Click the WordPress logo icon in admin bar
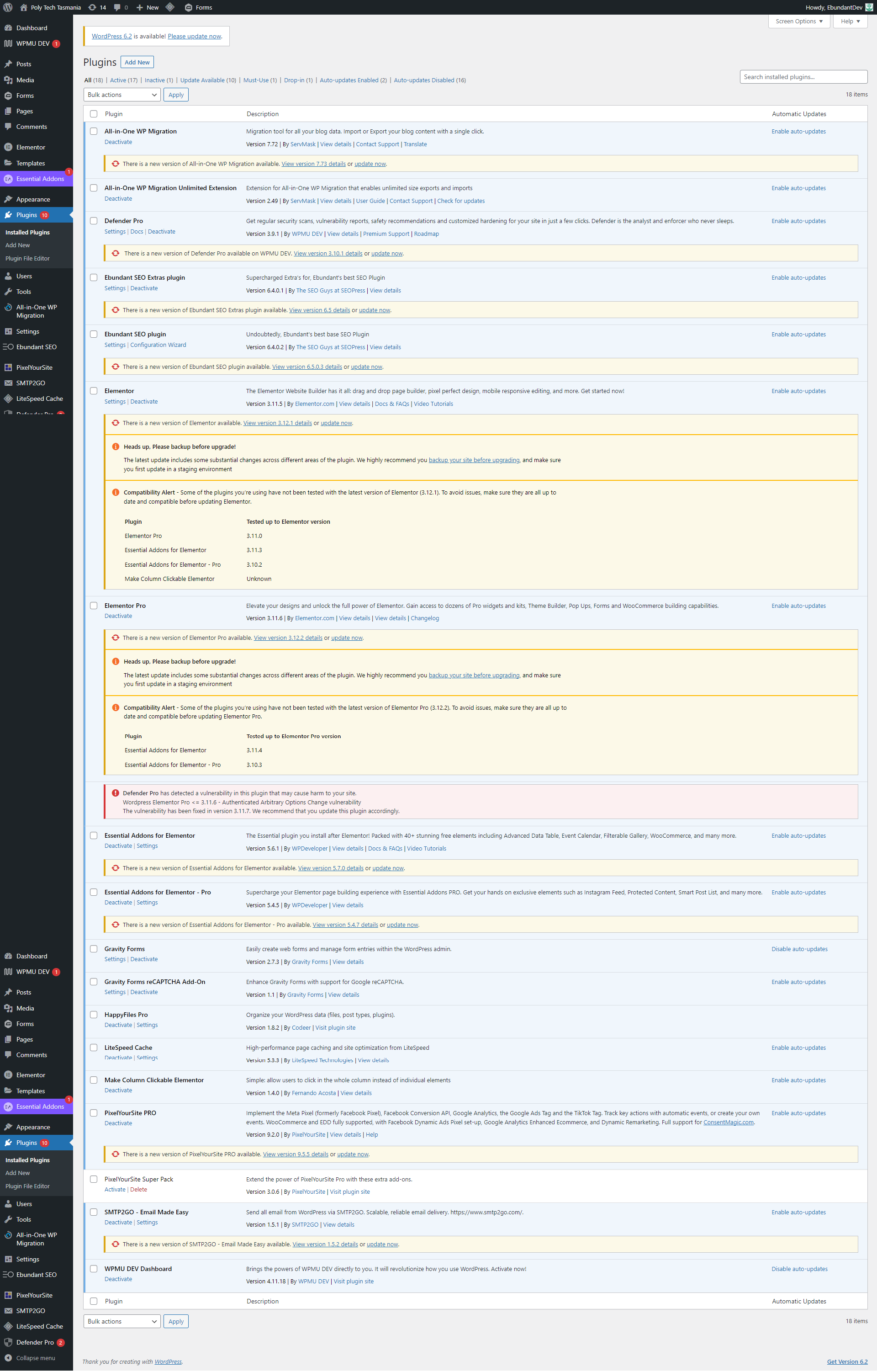Viewport: 877px width, 1372px height. [x=8, y=7]
